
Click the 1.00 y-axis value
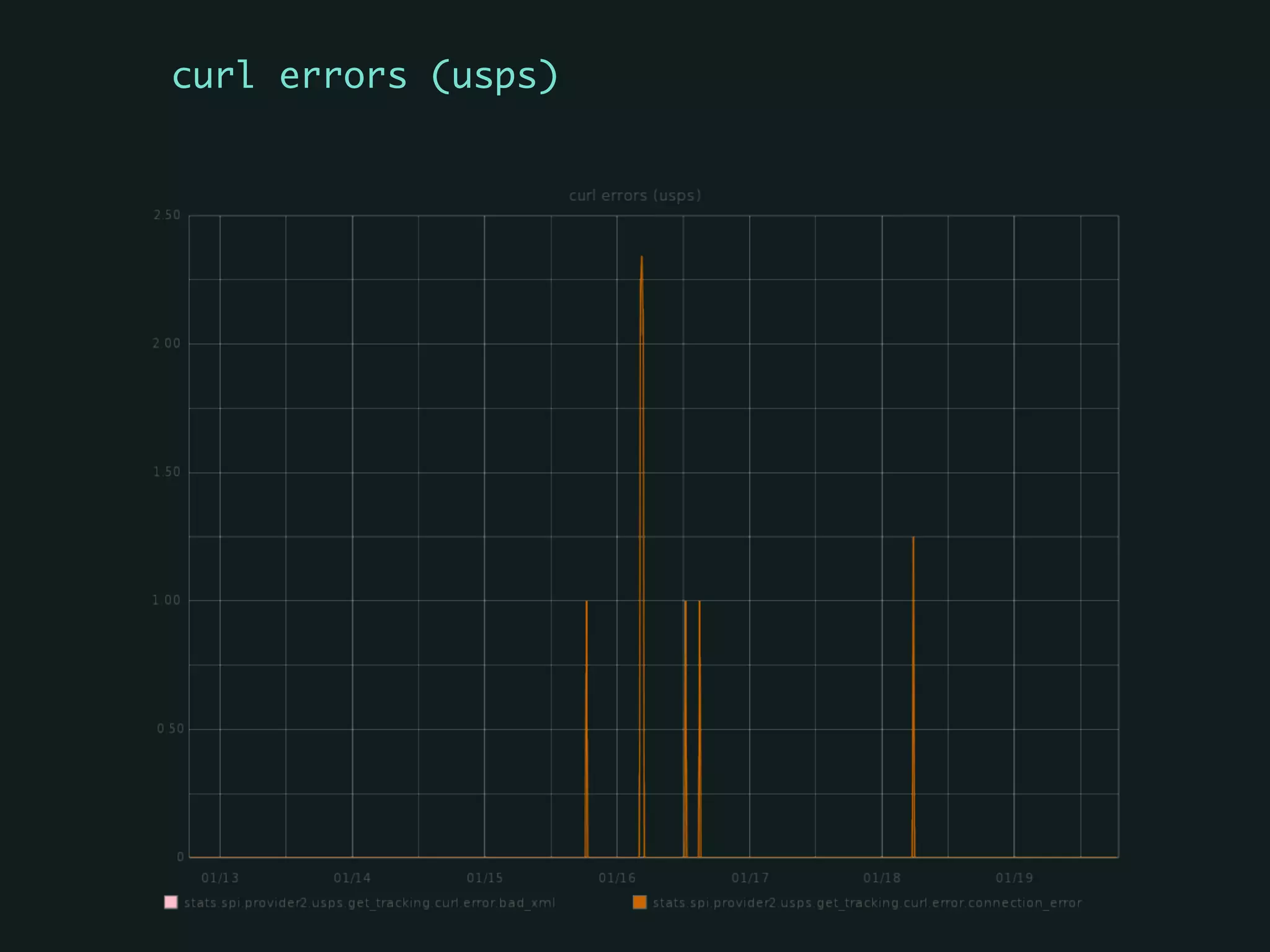coord(167,601)
